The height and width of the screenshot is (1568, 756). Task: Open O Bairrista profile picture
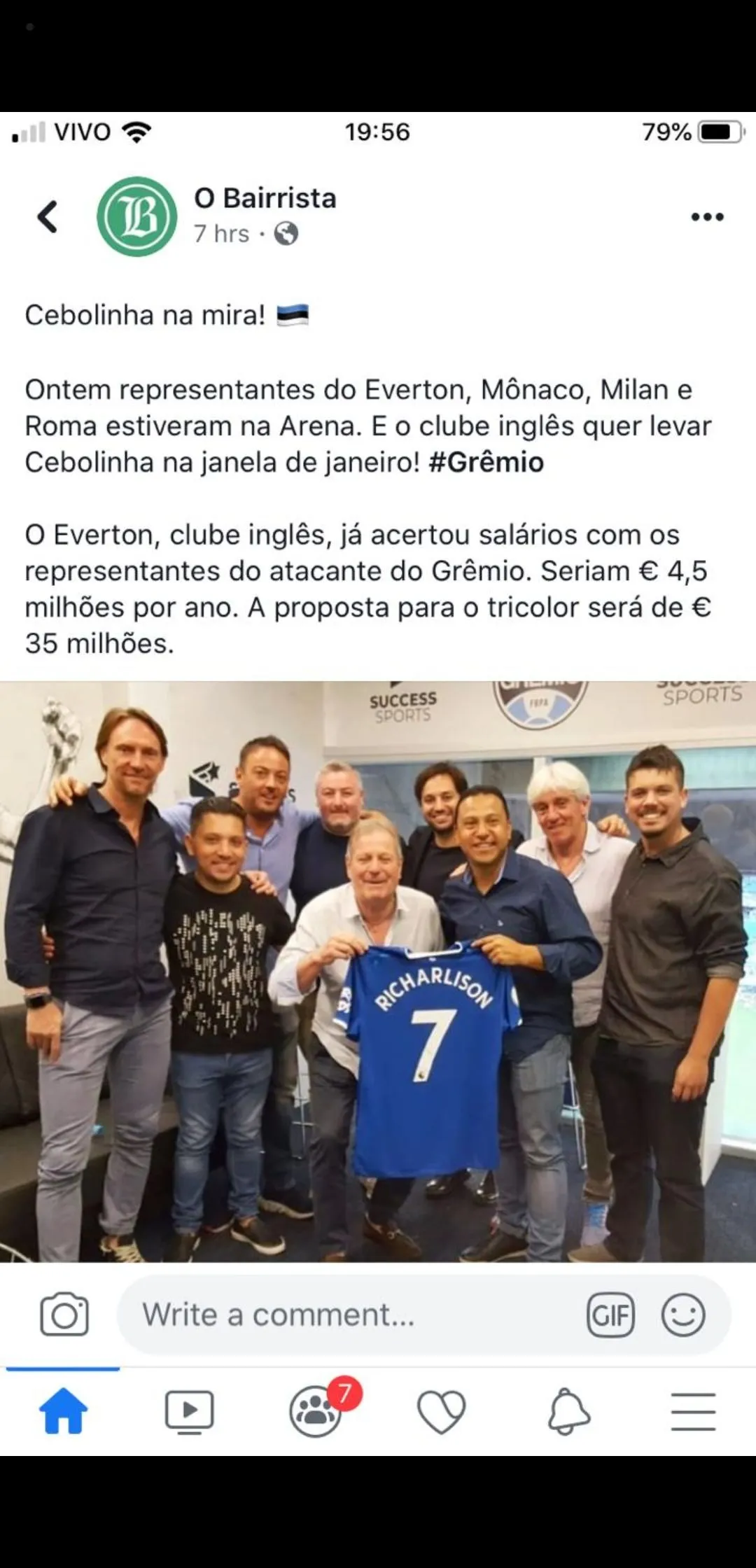pos(137,216)
